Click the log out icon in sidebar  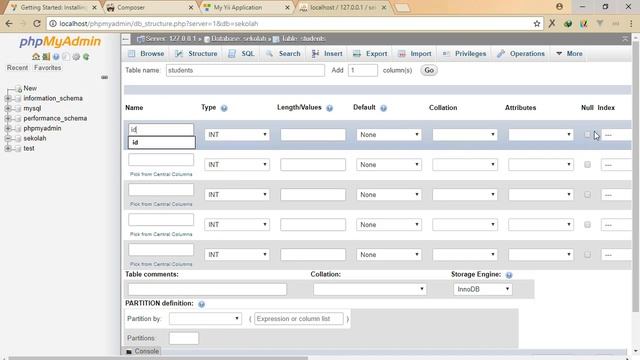tap(46, 57)
